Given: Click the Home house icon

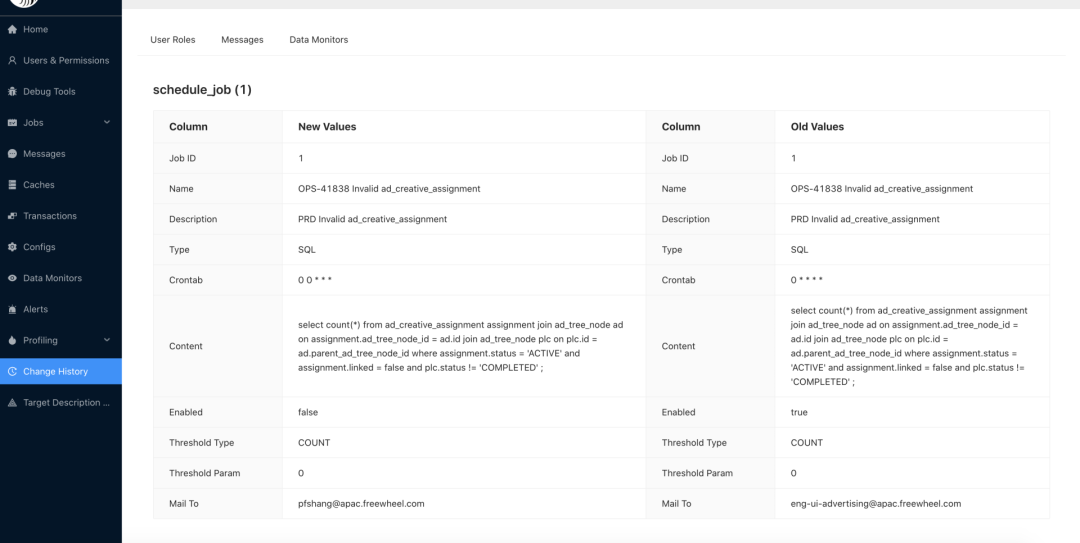Looking at the screenshot, I should [12, 30].
